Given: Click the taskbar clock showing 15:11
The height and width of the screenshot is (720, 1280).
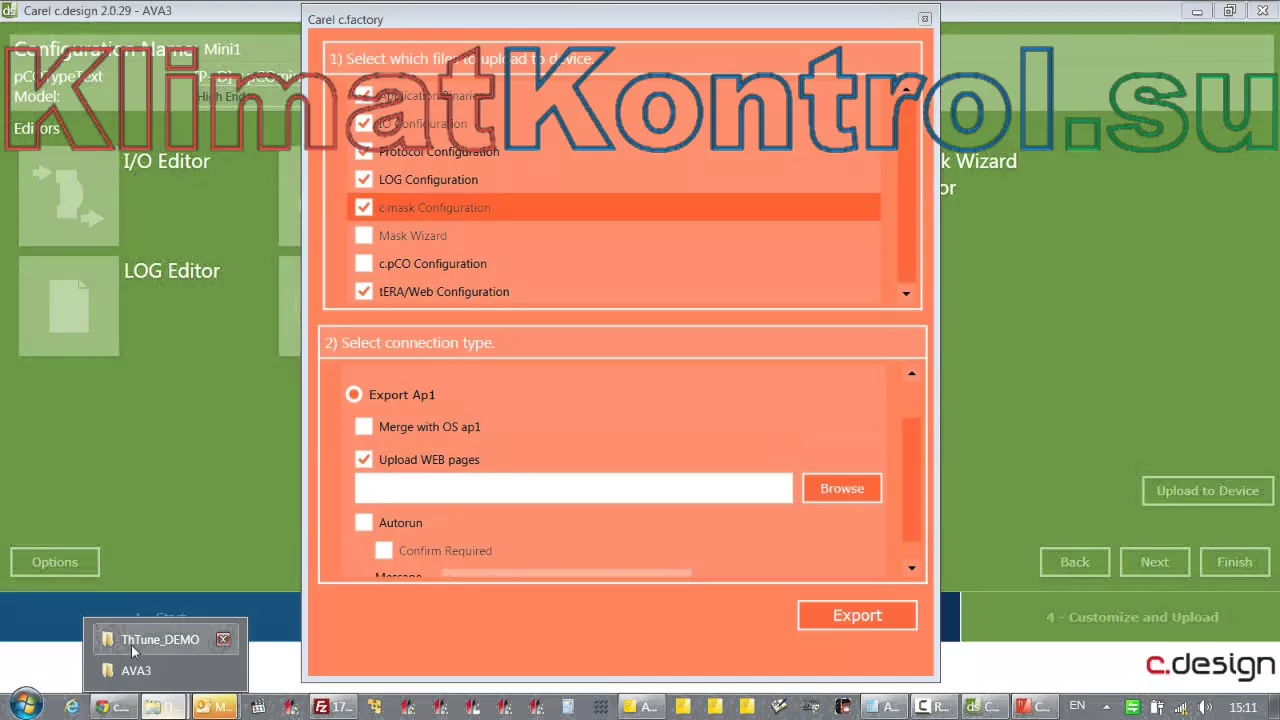Looking at the screenshot, I should point(1243,707).
